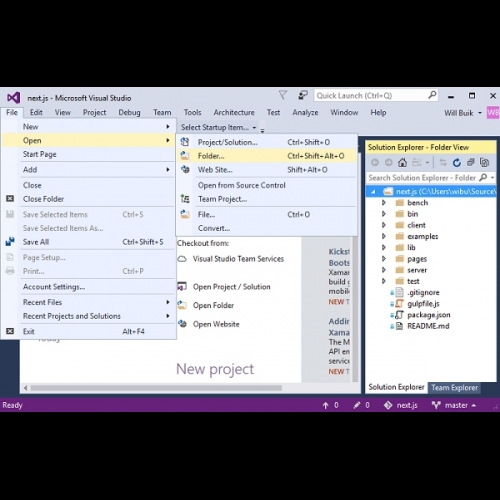Expand the bench folder
The width and height of the screenshot is (500, 500).
(384, 203)
